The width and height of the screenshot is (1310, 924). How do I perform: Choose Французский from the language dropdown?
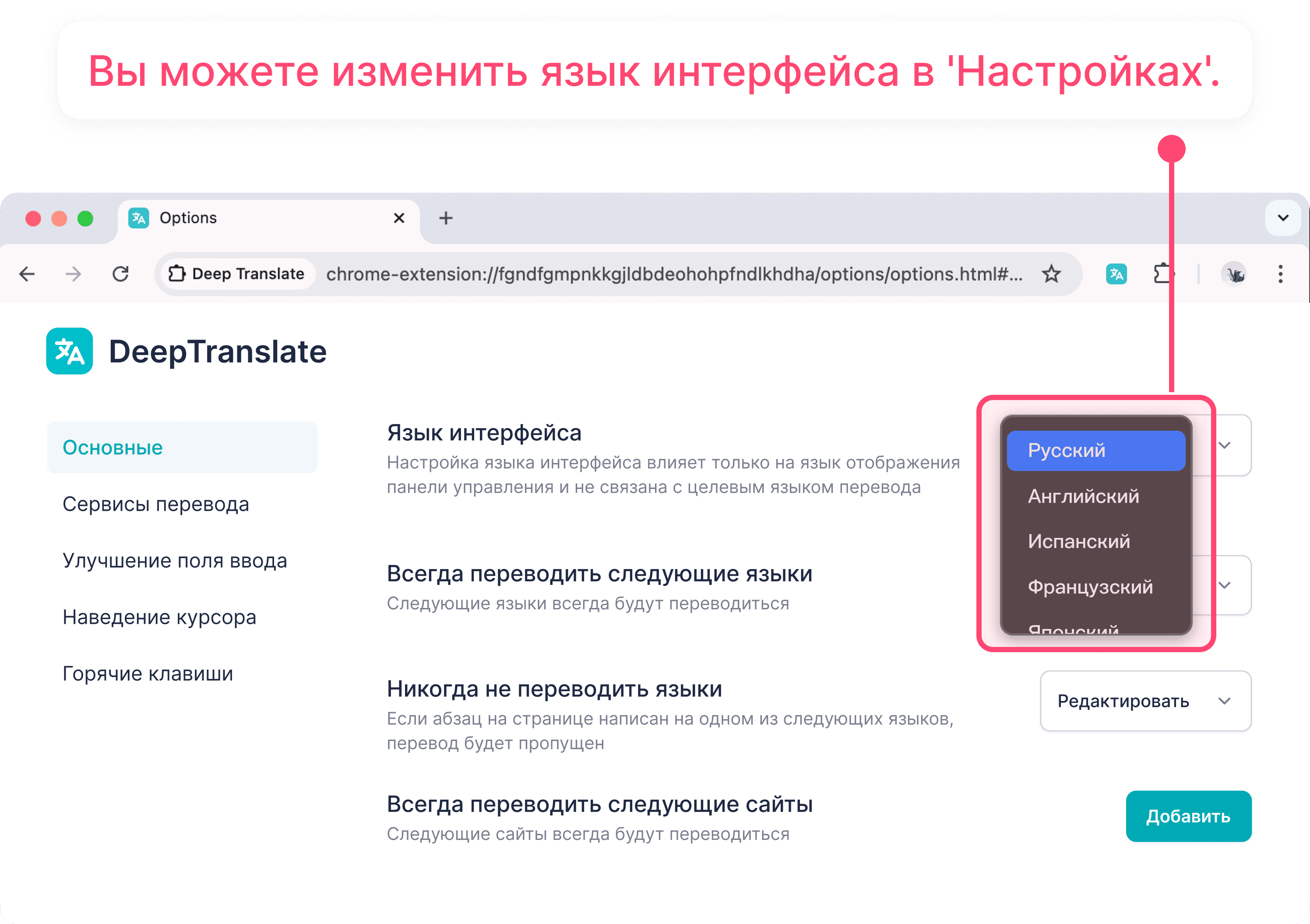[x=1096, y=587]
